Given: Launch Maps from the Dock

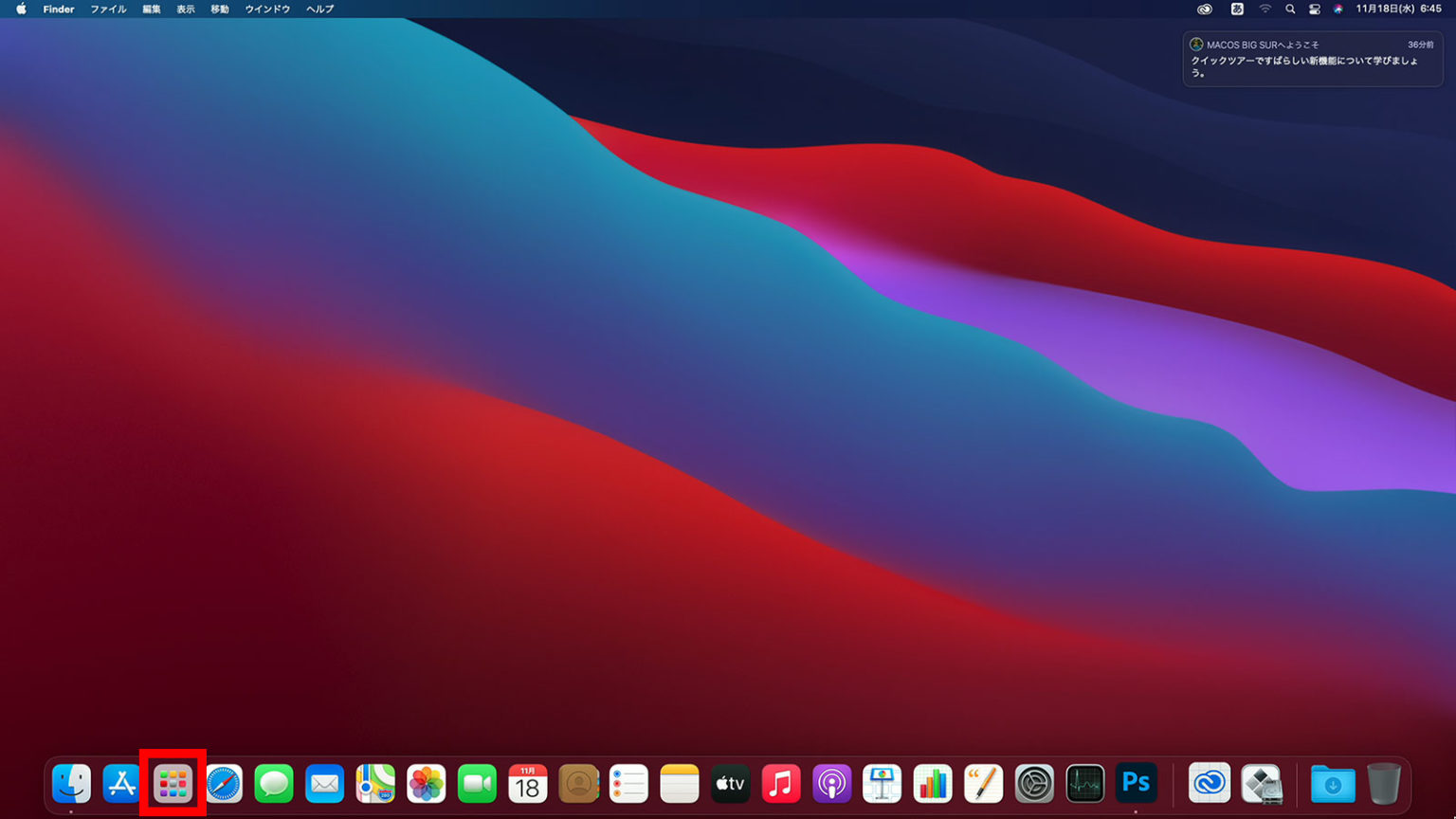Looking at the screenshot, I should 375,784.
